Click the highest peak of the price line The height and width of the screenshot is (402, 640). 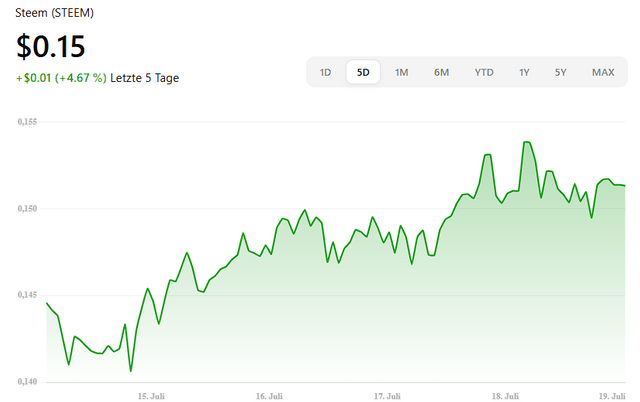[x=527, y=142]
